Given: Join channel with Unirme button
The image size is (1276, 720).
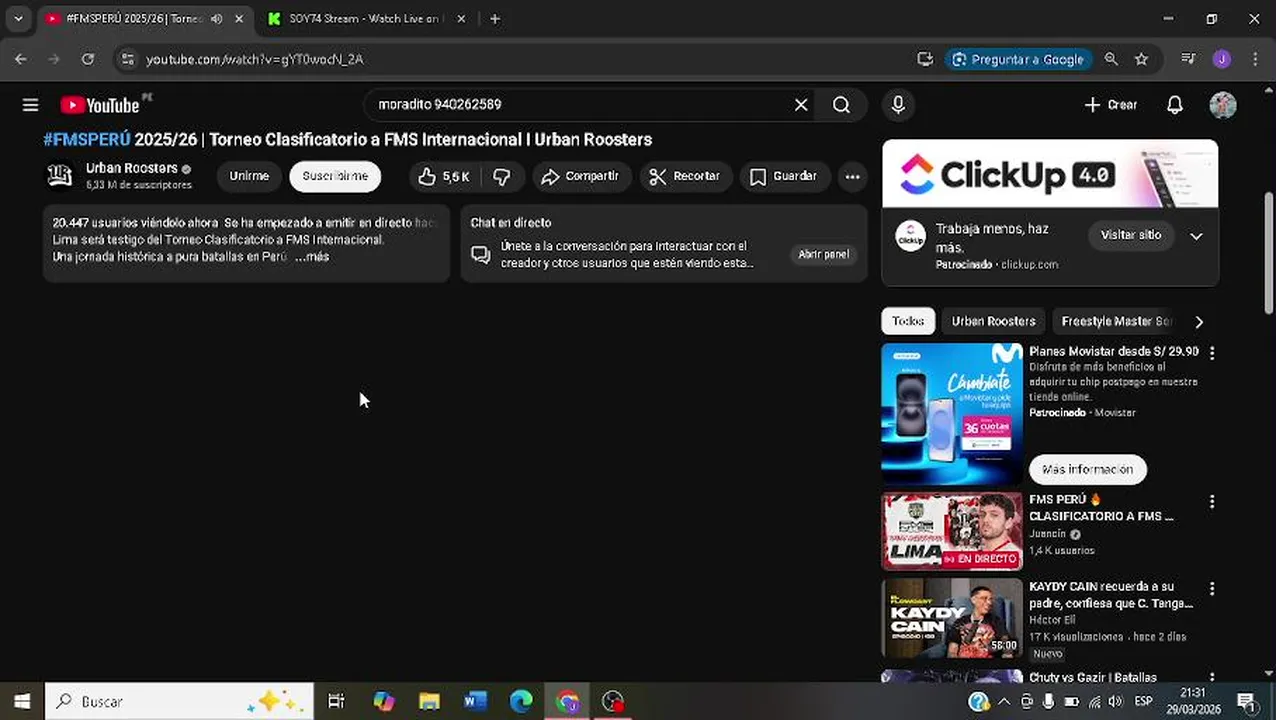Looking at the screenshot, I should [249, 176].
